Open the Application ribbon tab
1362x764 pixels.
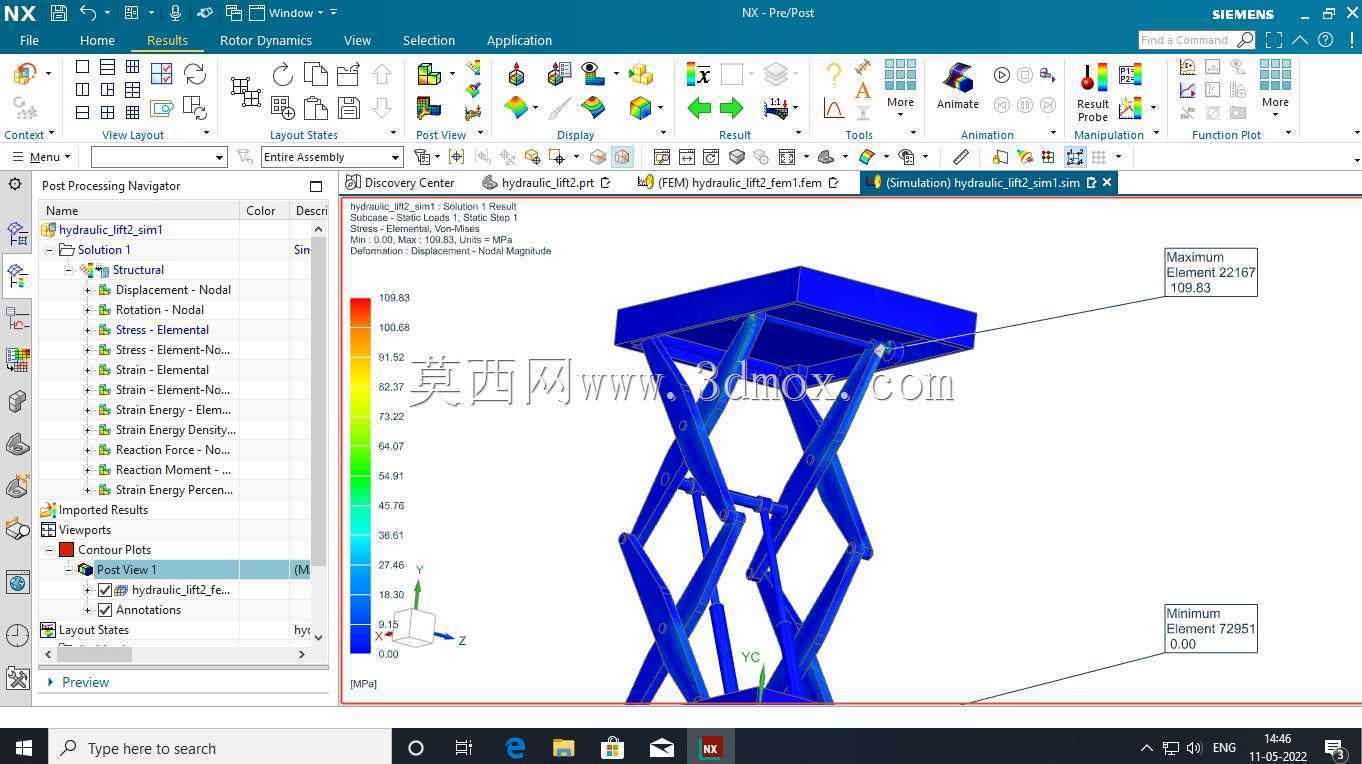519,40
